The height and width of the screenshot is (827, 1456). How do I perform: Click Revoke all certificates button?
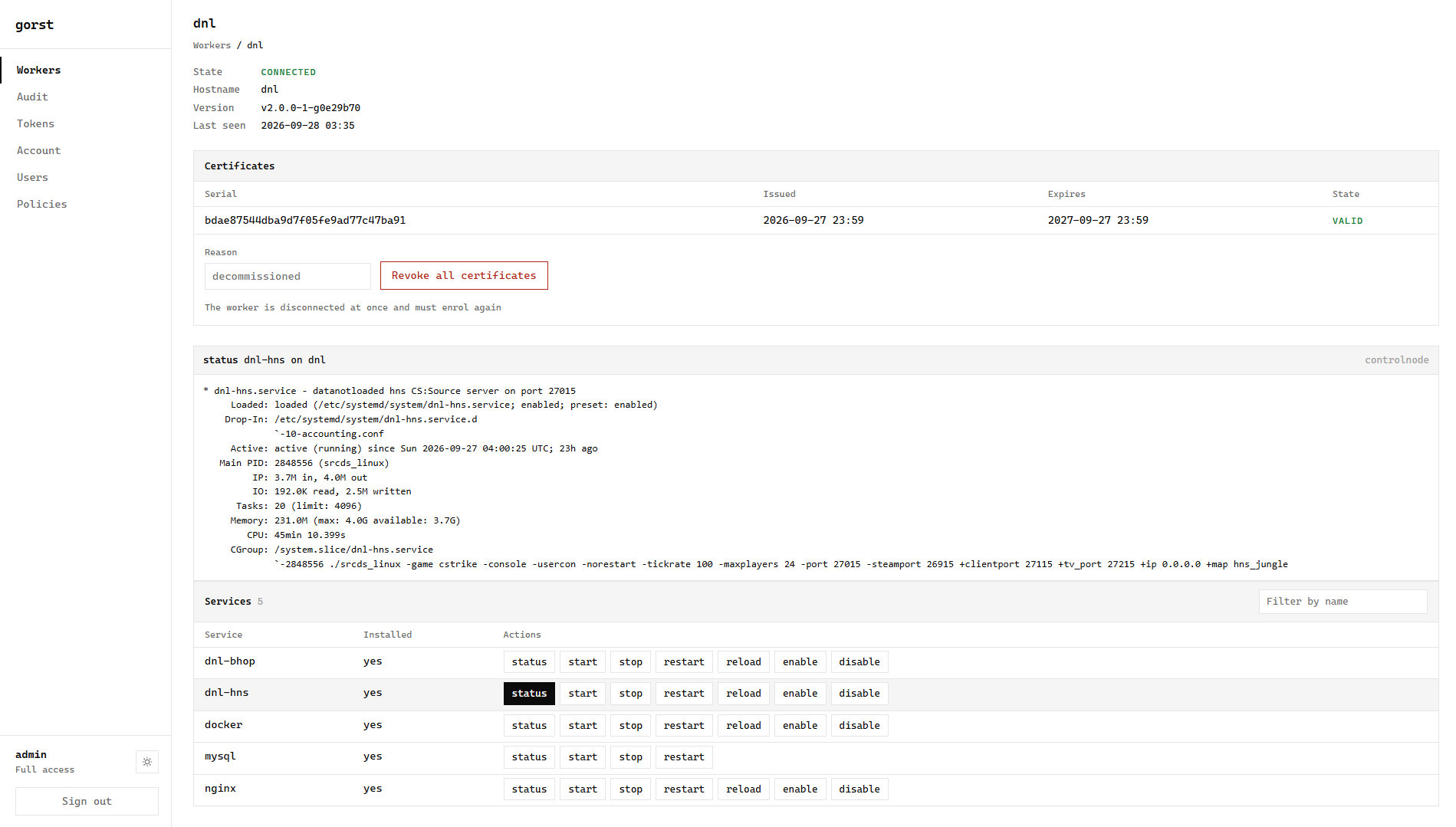tap(464, 276)
